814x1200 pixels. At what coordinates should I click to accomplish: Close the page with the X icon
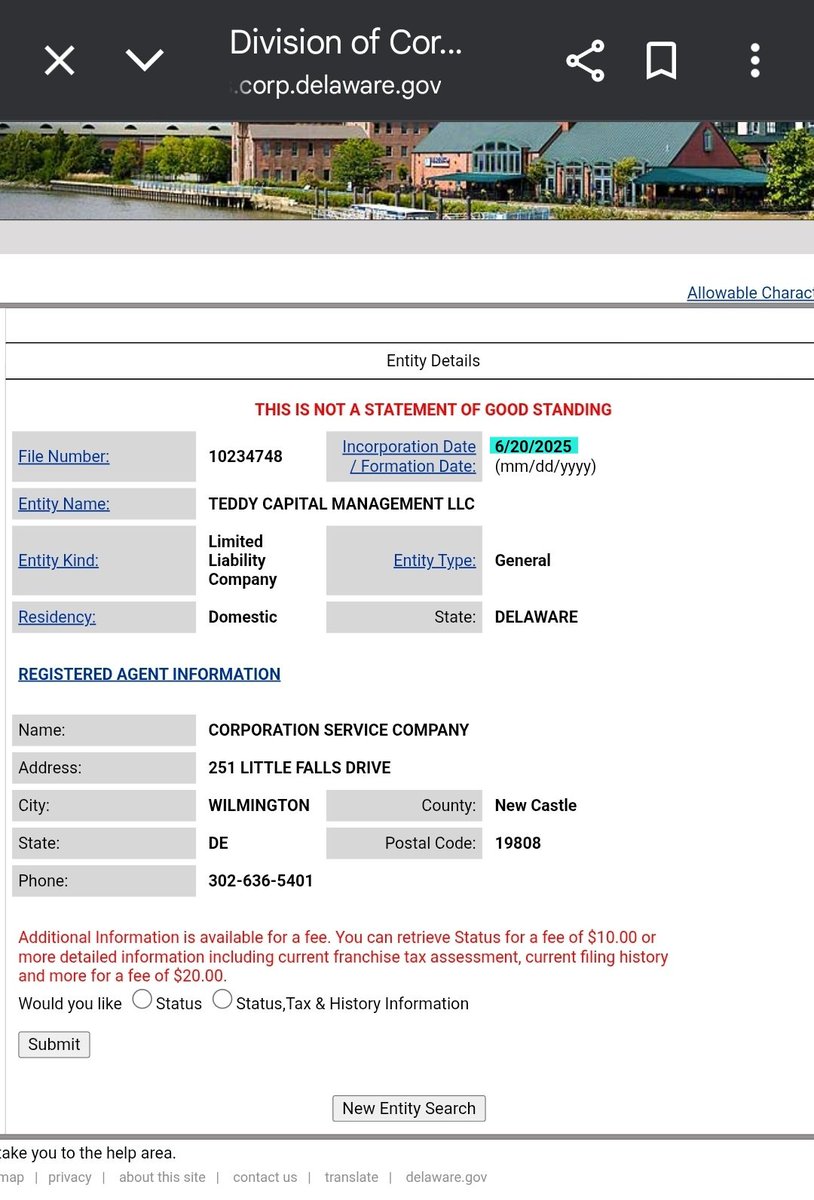[59, 60]
